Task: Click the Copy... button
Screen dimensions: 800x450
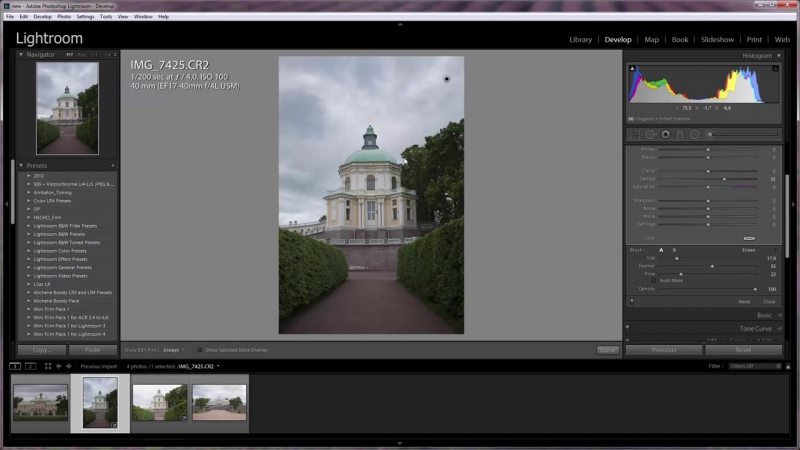Action: [42, 350]
